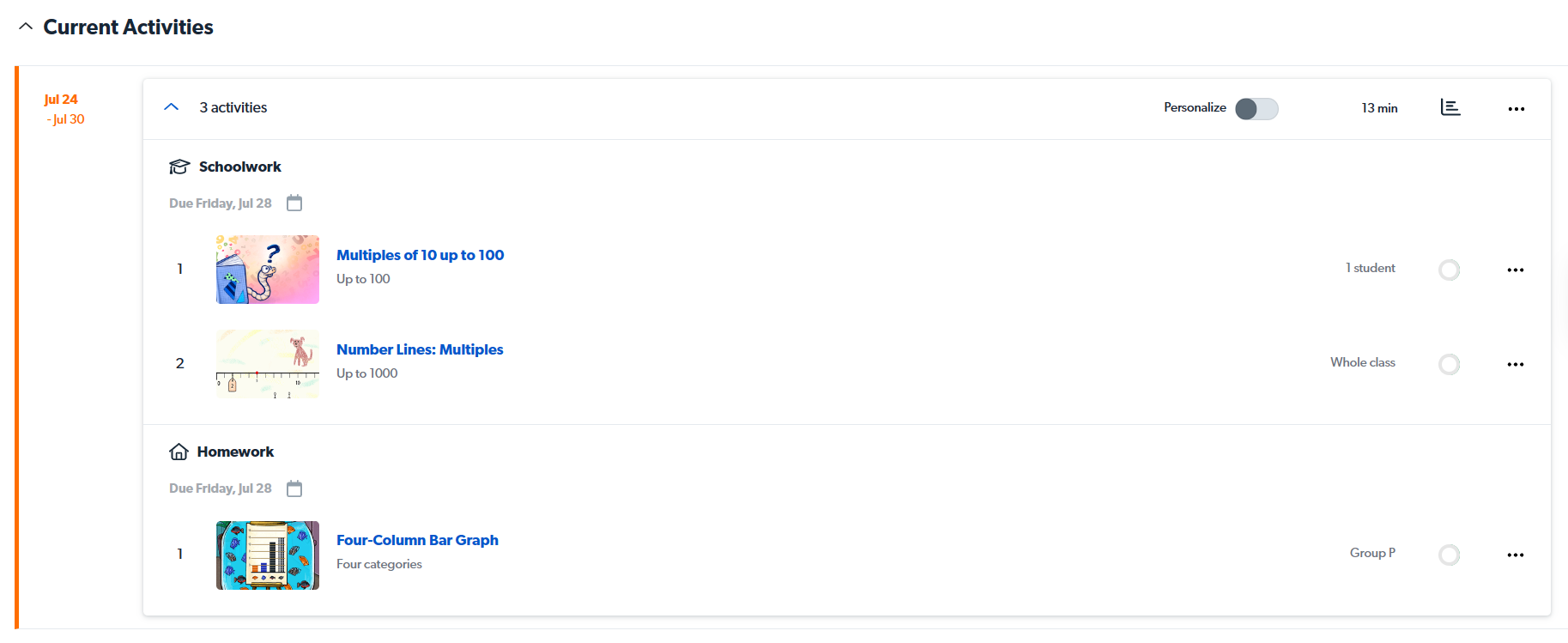
Task: Click the Homework due date calendar icon
Action: 294,488
